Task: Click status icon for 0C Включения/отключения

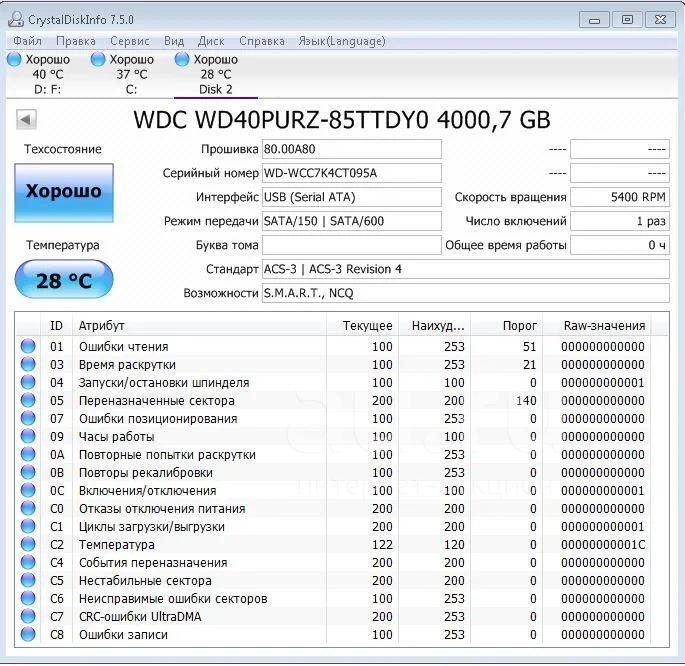Action: [28, 490]
